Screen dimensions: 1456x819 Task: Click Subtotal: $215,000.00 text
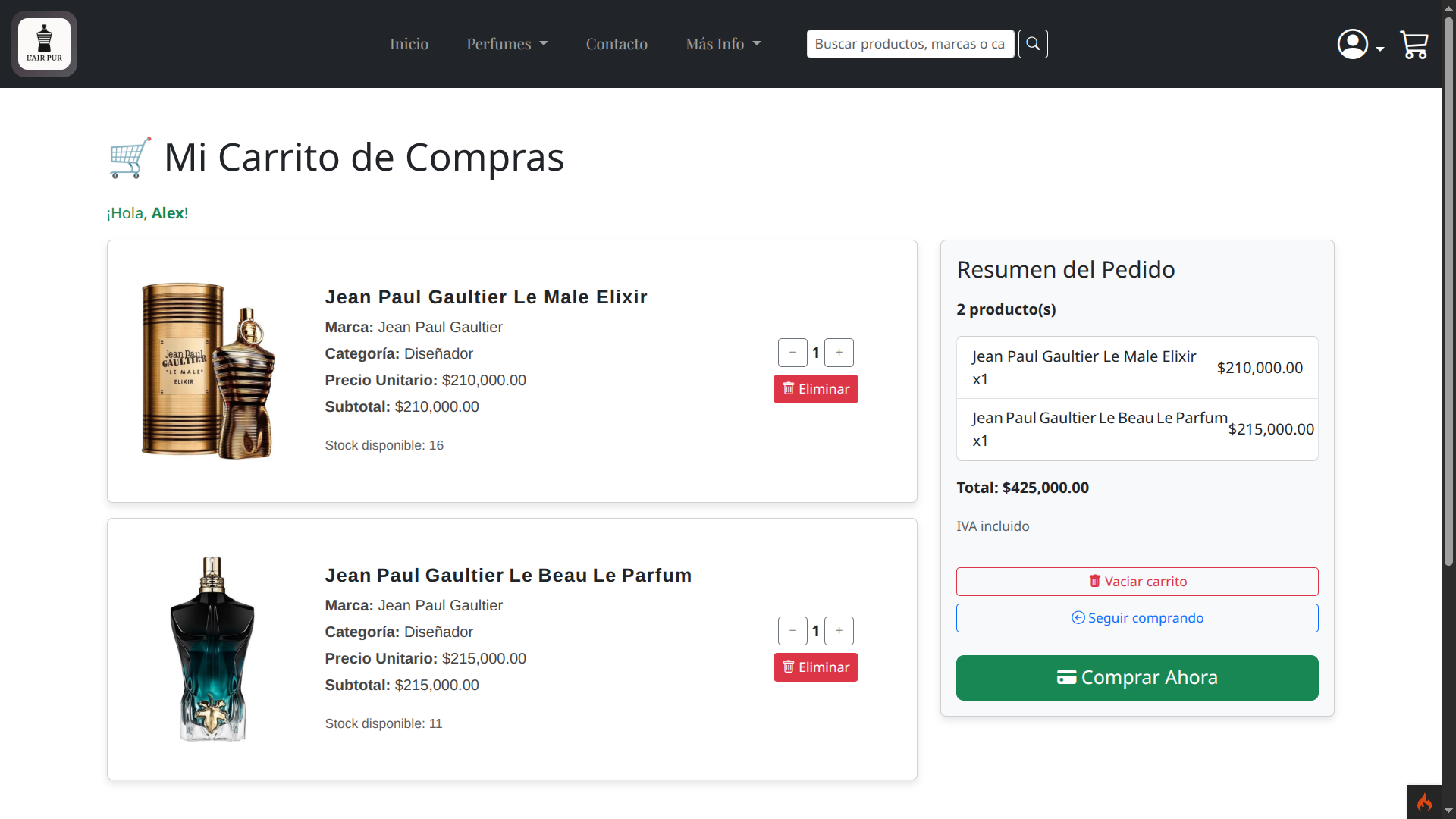tap(402, 685)
